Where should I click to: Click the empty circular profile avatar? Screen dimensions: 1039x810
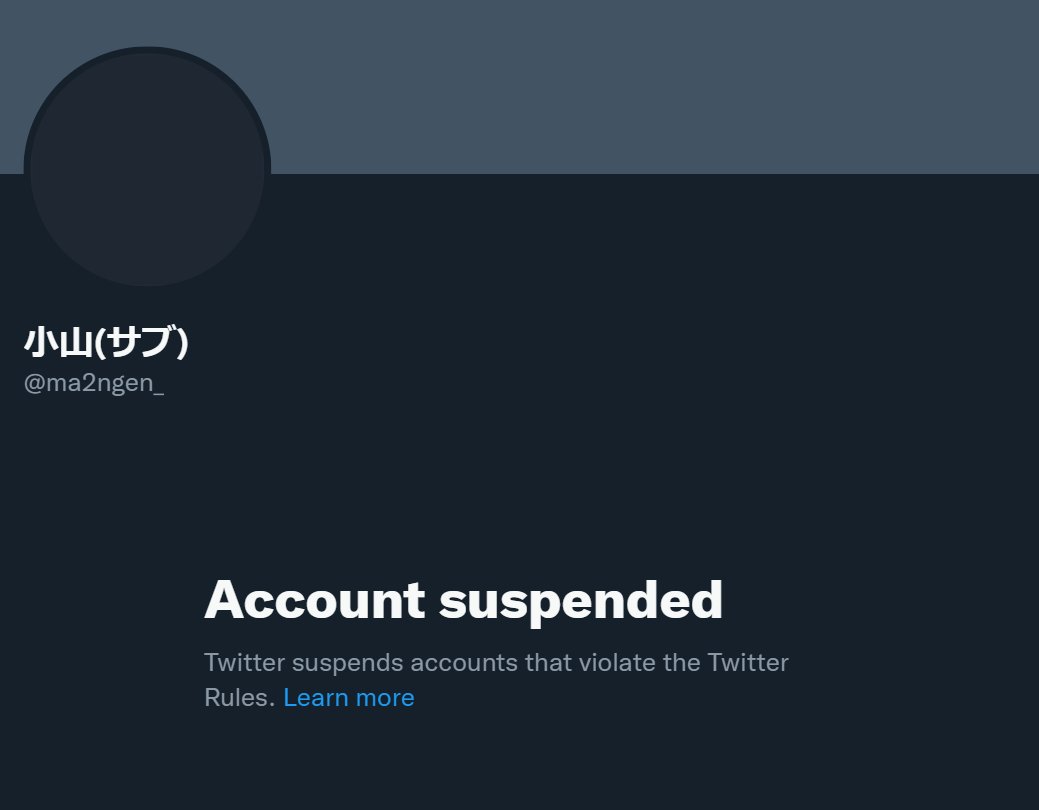pos(147,167)
